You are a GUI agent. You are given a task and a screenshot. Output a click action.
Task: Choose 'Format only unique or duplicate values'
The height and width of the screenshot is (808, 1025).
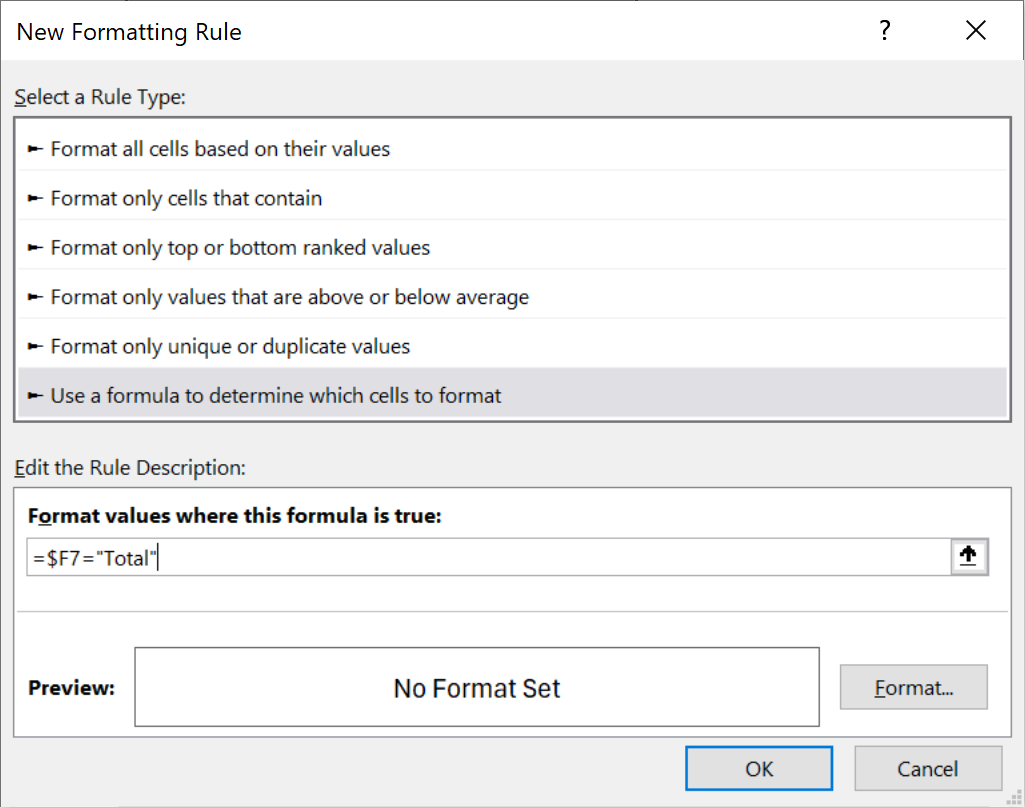click(230, 346)
